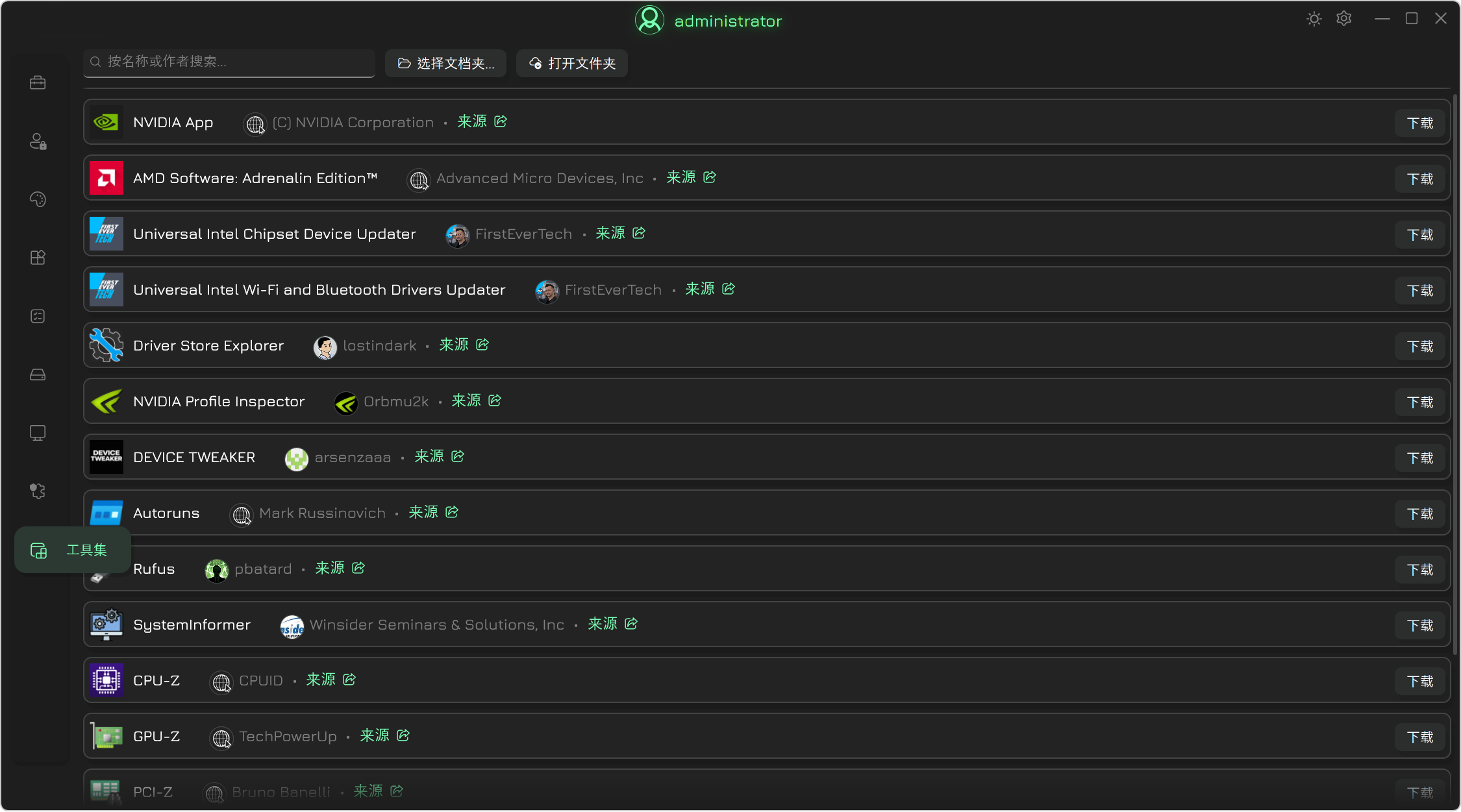Image resolution: width=1461 pixels, height=812 pixels.
Task: Download Universal Intel Chipset Device Updater
Action: tap(1419, 235)
